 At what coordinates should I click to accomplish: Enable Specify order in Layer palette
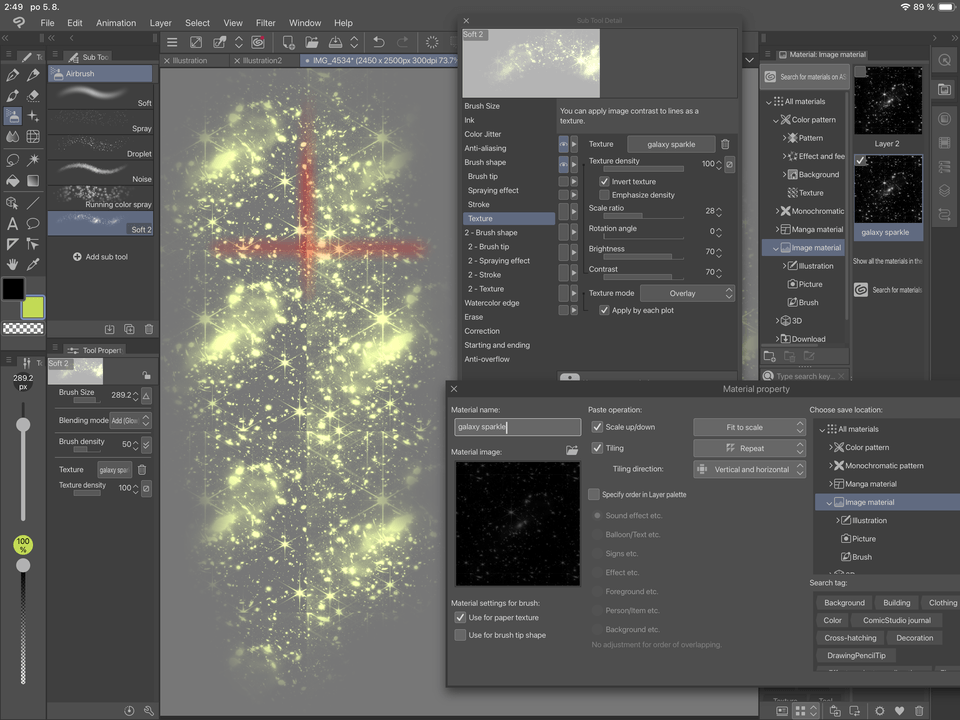[x=593, y=494]
